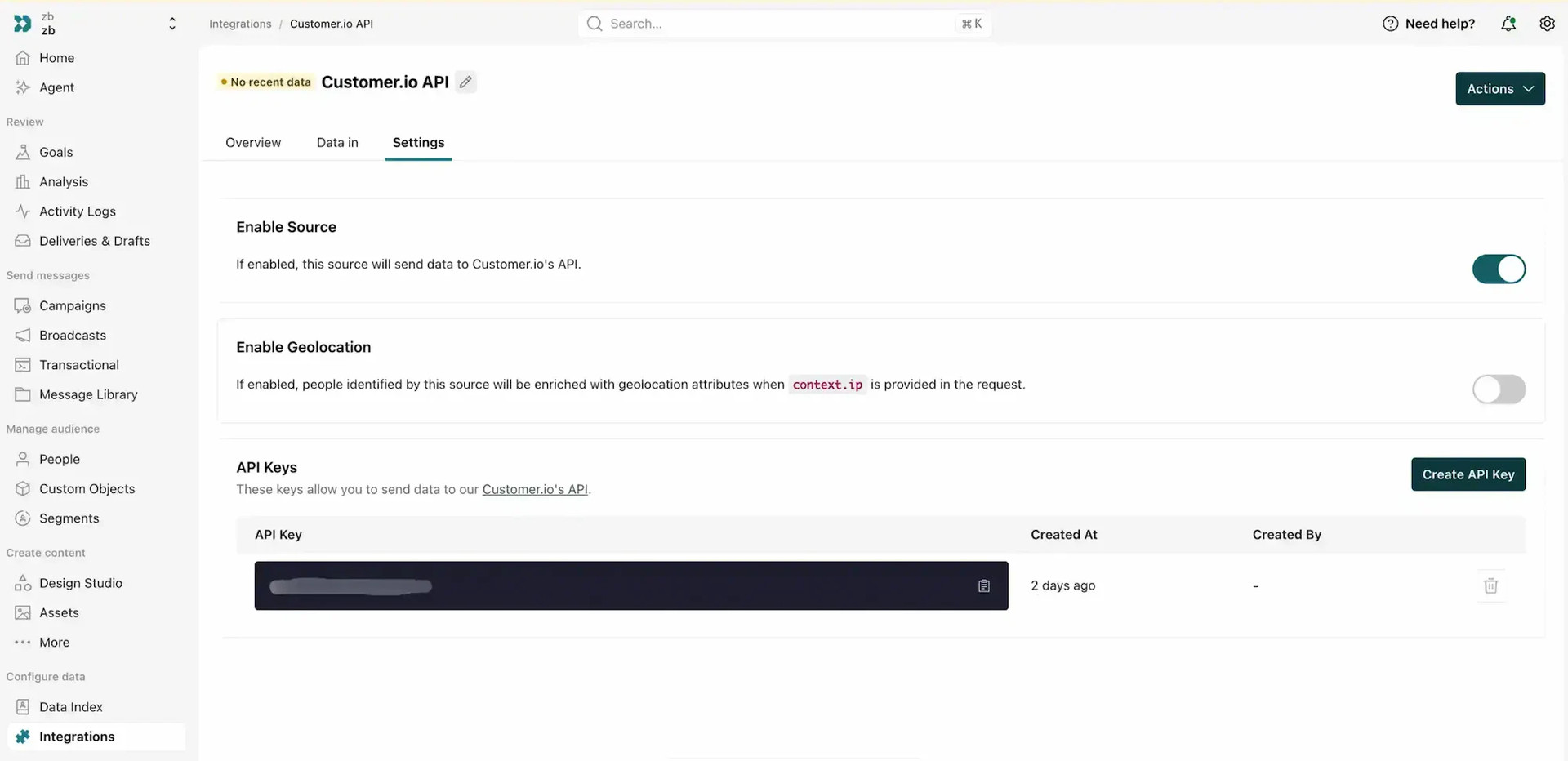
Task: Click the Home icon in sidebar
Action: click(x=23, y=58)
